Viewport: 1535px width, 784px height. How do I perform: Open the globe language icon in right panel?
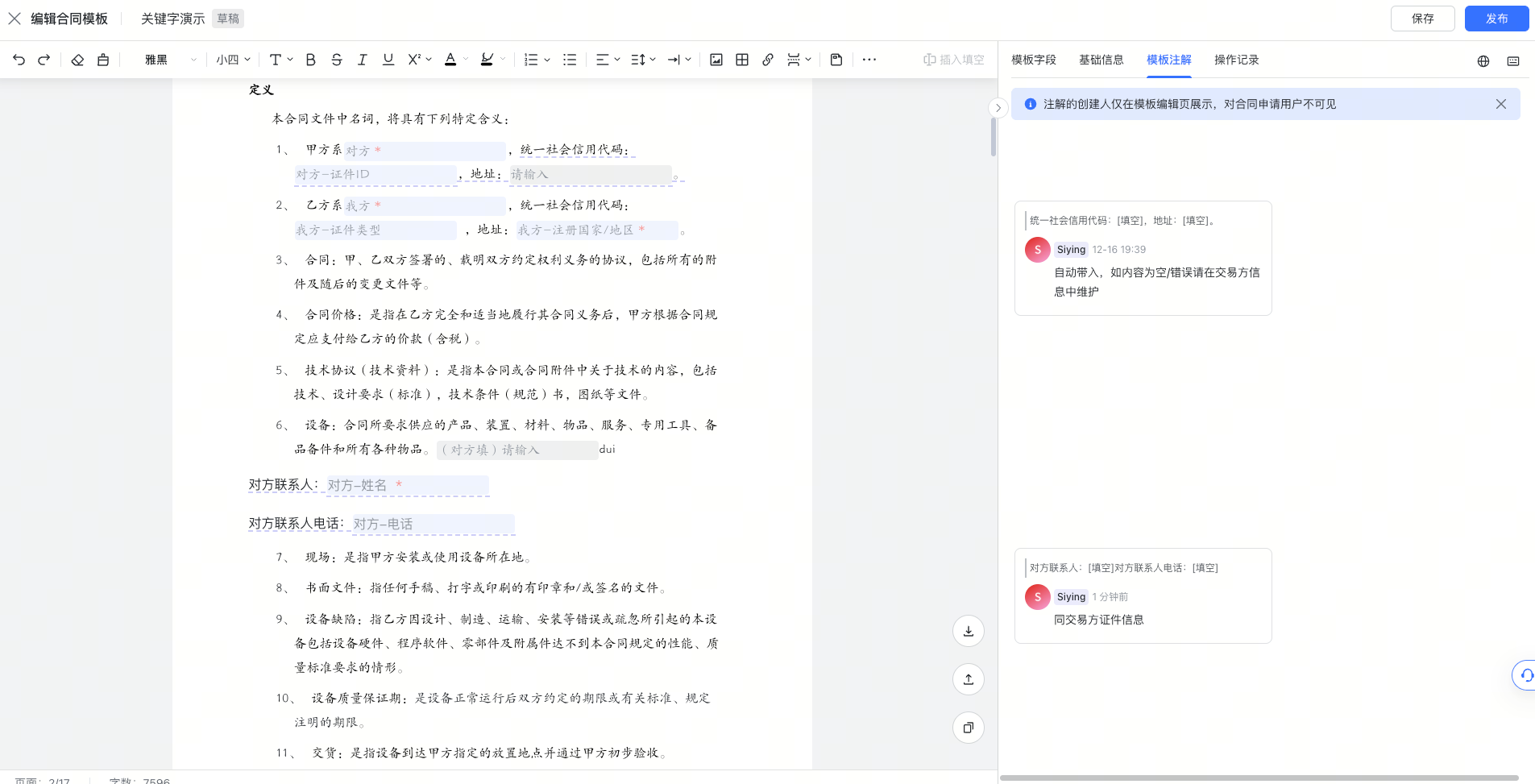1483,60
